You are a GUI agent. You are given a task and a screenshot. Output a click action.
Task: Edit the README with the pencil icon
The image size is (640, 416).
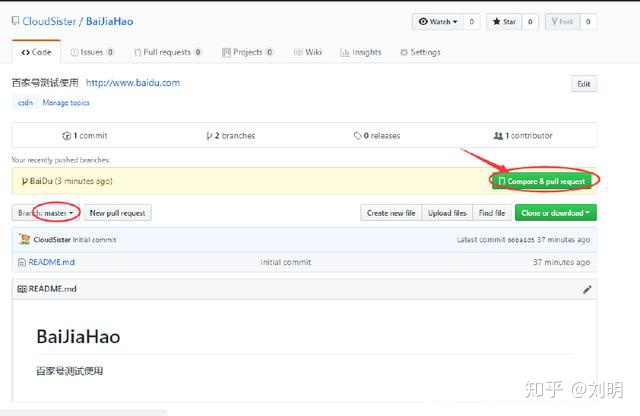(x=587, y=289)
